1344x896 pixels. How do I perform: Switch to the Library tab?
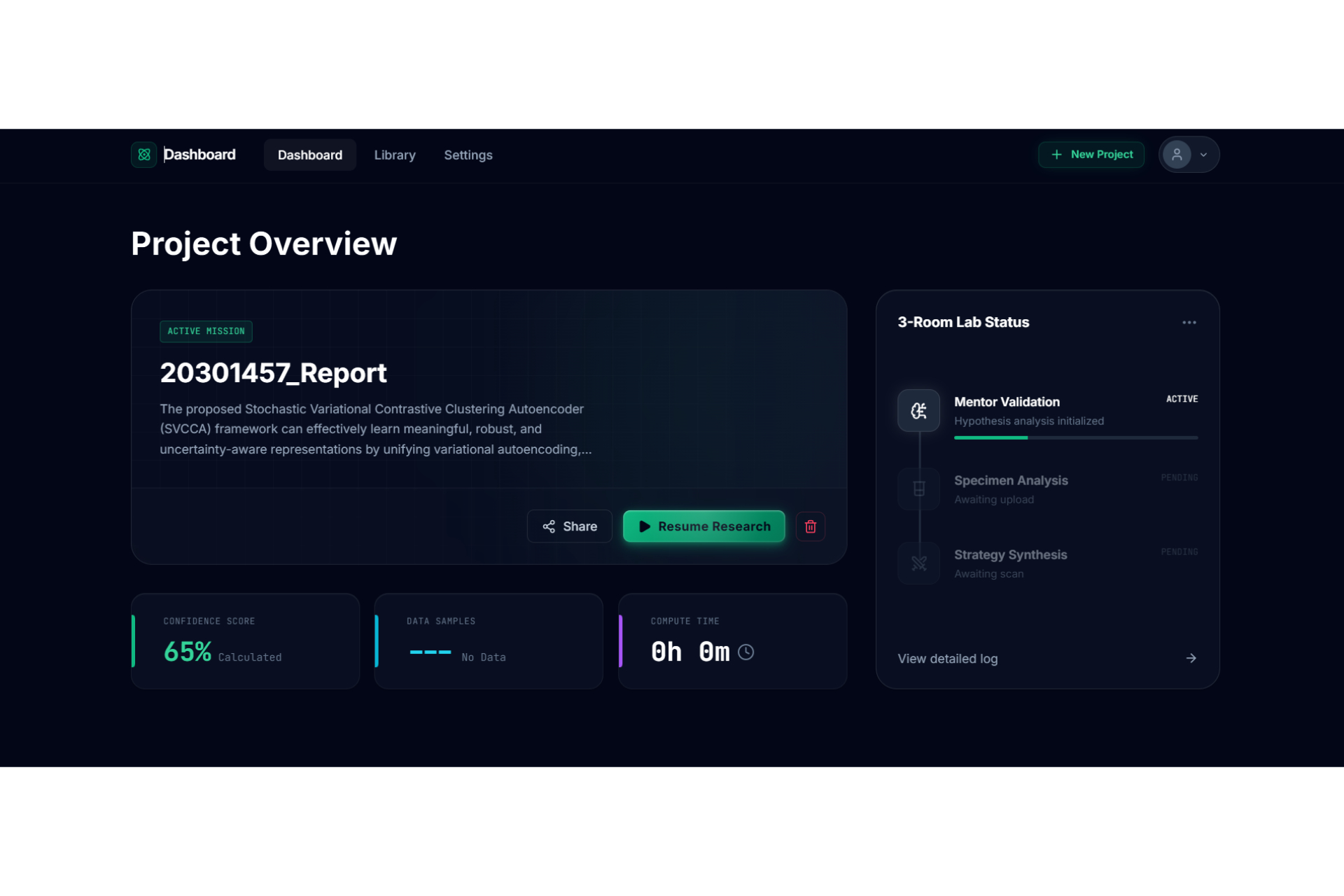[395, 155]
